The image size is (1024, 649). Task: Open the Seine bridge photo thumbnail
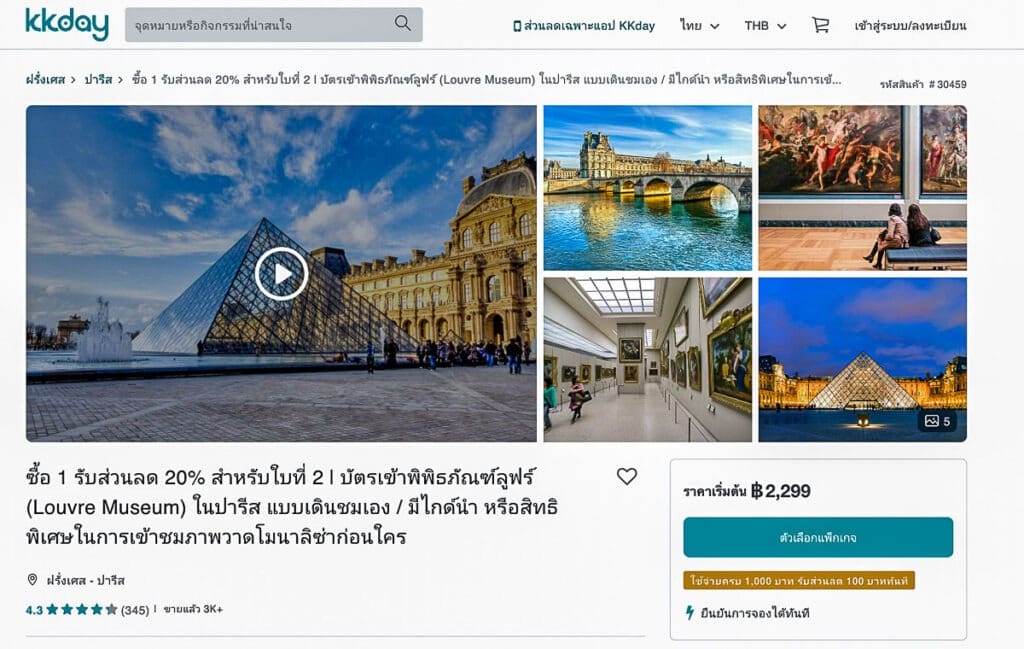coord(648,188)
